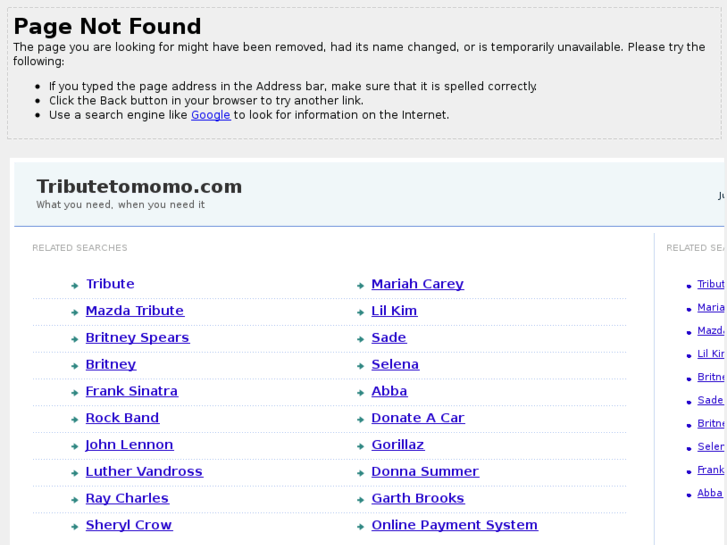The width and height of the screenshot is (727, 545).
Task: Click the arrow bullet beside Mazda Tribute
Action: click(75, 312)
